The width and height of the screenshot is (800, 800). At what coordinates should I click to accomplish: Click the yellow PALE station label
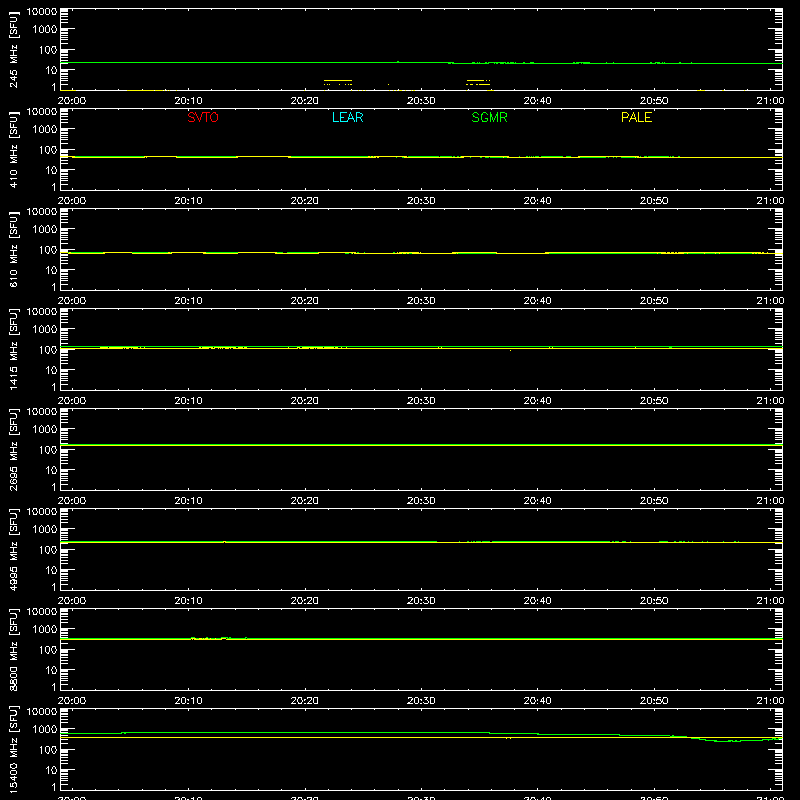(636, 117)
